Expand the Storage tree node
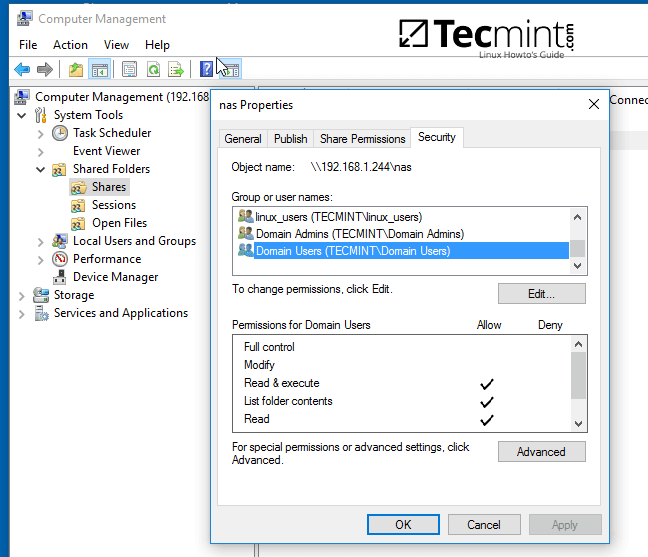 [x=22, y=295]
